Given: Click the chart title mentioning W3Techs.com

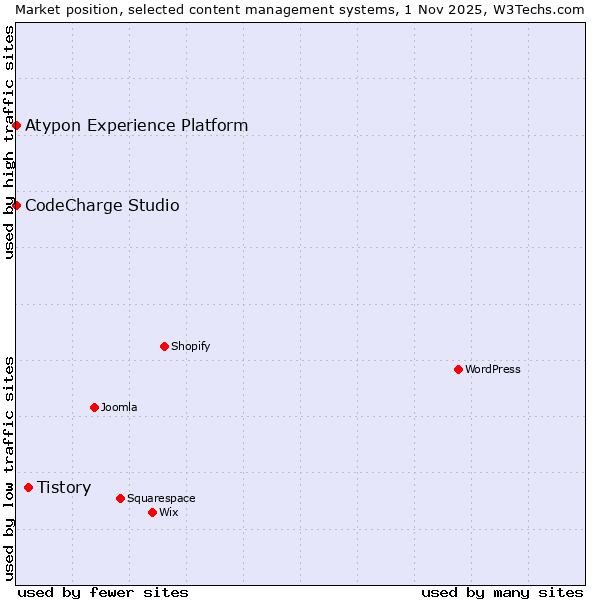Looking at the screenshot, I should tap(300, 9).
